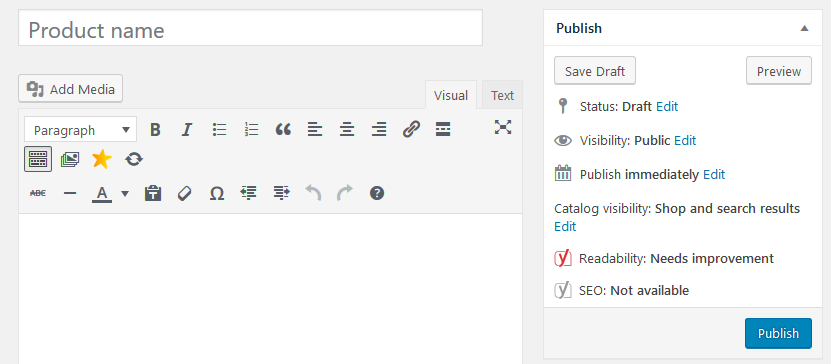This screenshot has width=831, height=364.
Task: Click the Preview button
Action: (x=779, y=71)
